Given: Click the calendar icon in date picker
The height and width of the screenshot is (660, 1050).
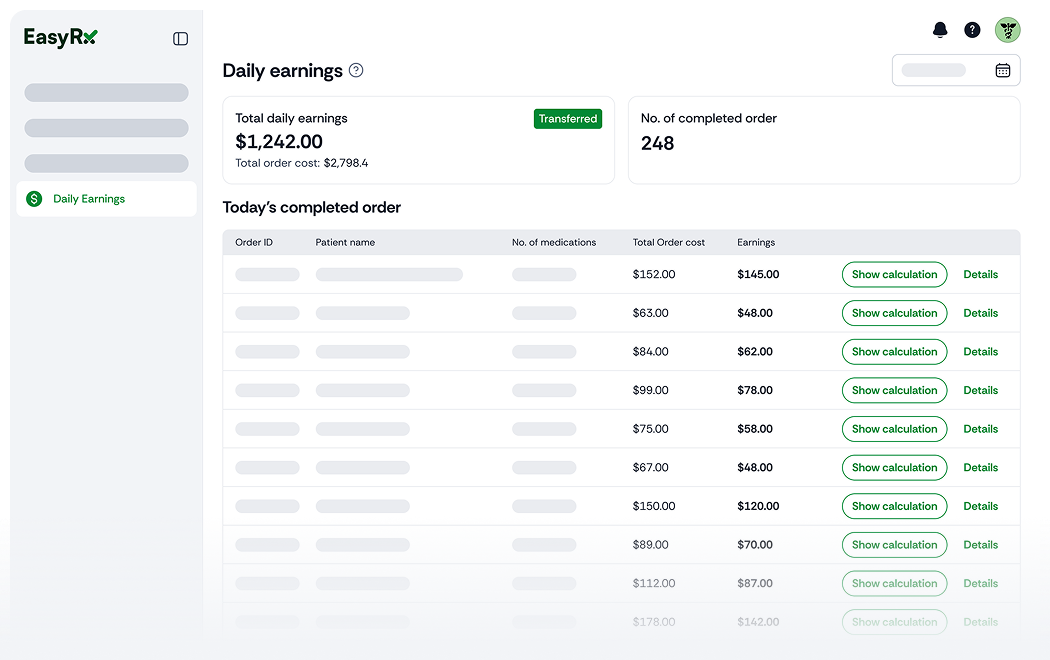Looking at the screenshot, I should (1002, 70).
